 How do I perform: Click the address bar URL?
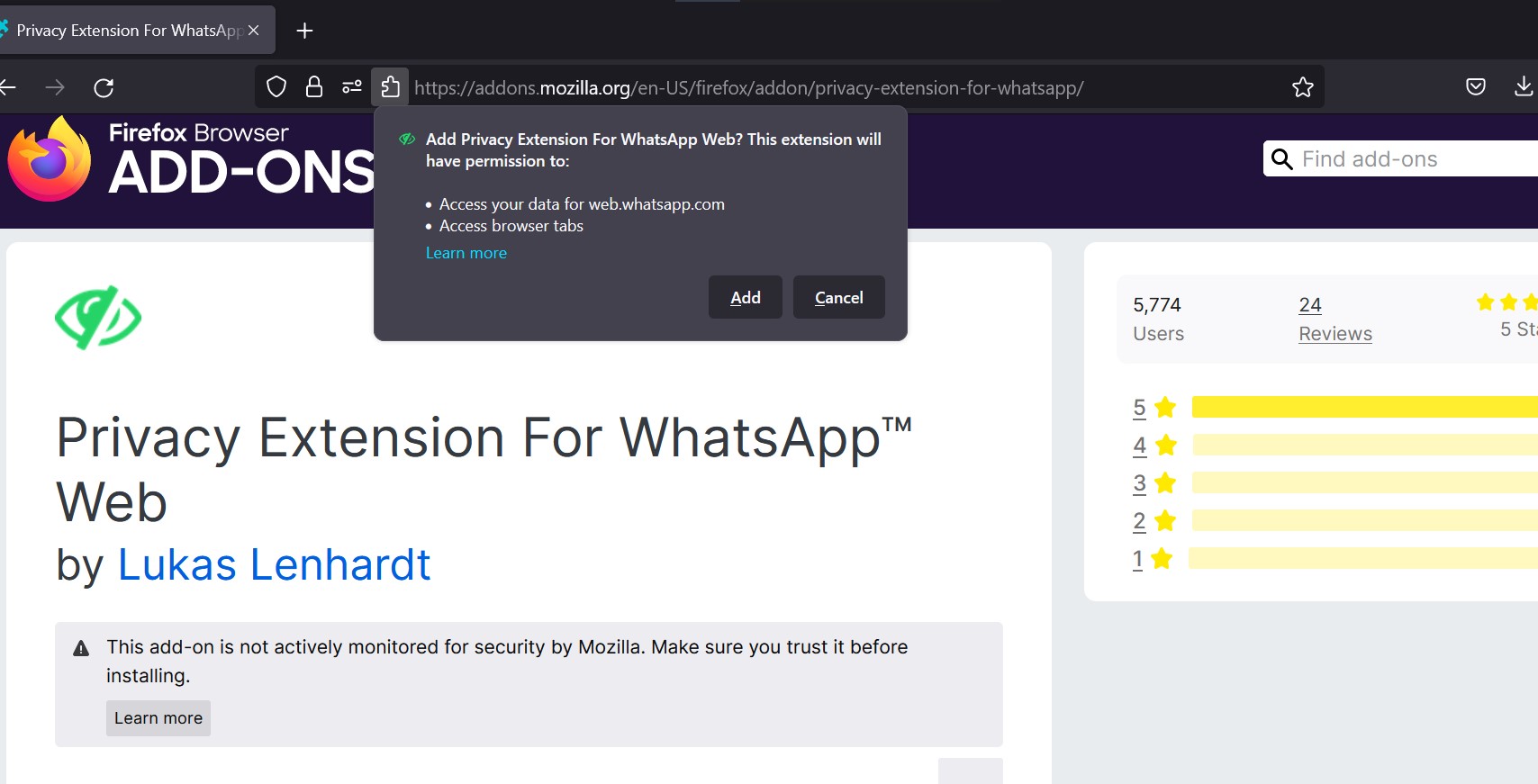748,87
